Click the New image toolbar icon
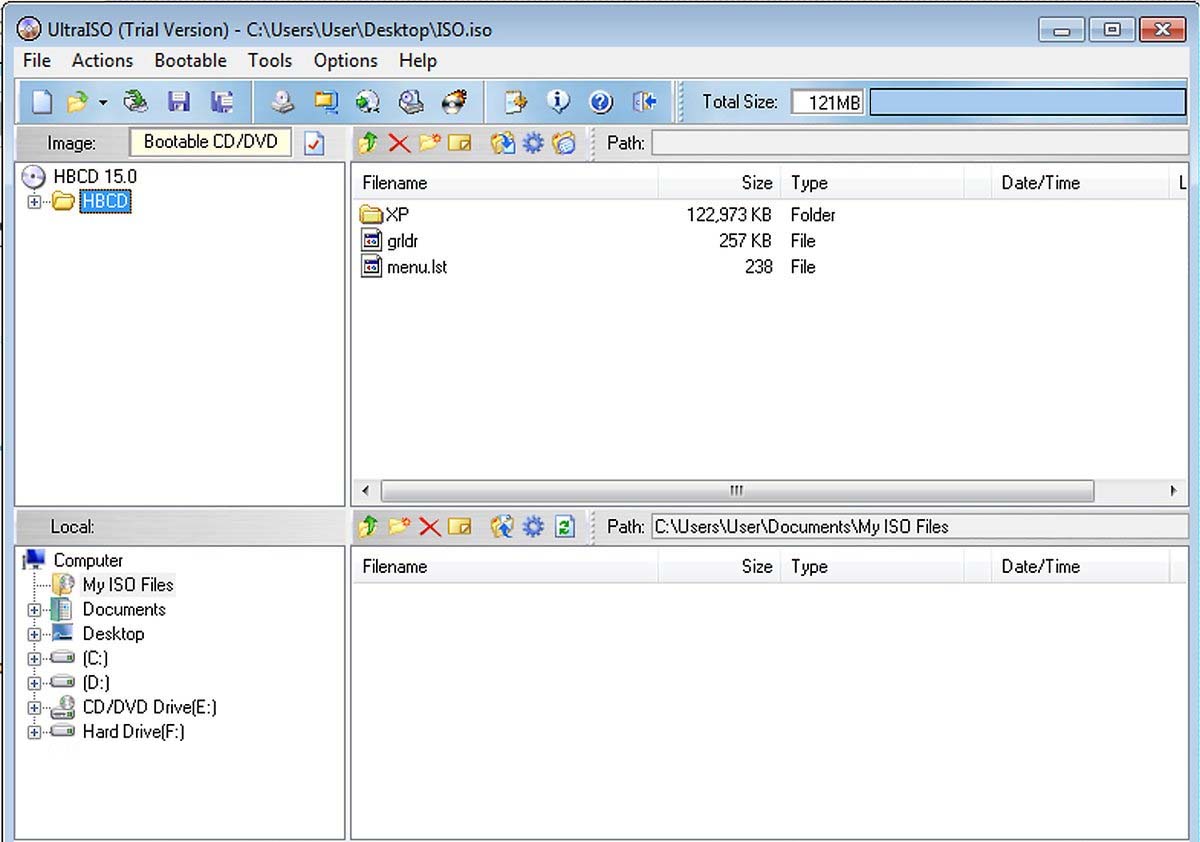 [x=41, y=102]
